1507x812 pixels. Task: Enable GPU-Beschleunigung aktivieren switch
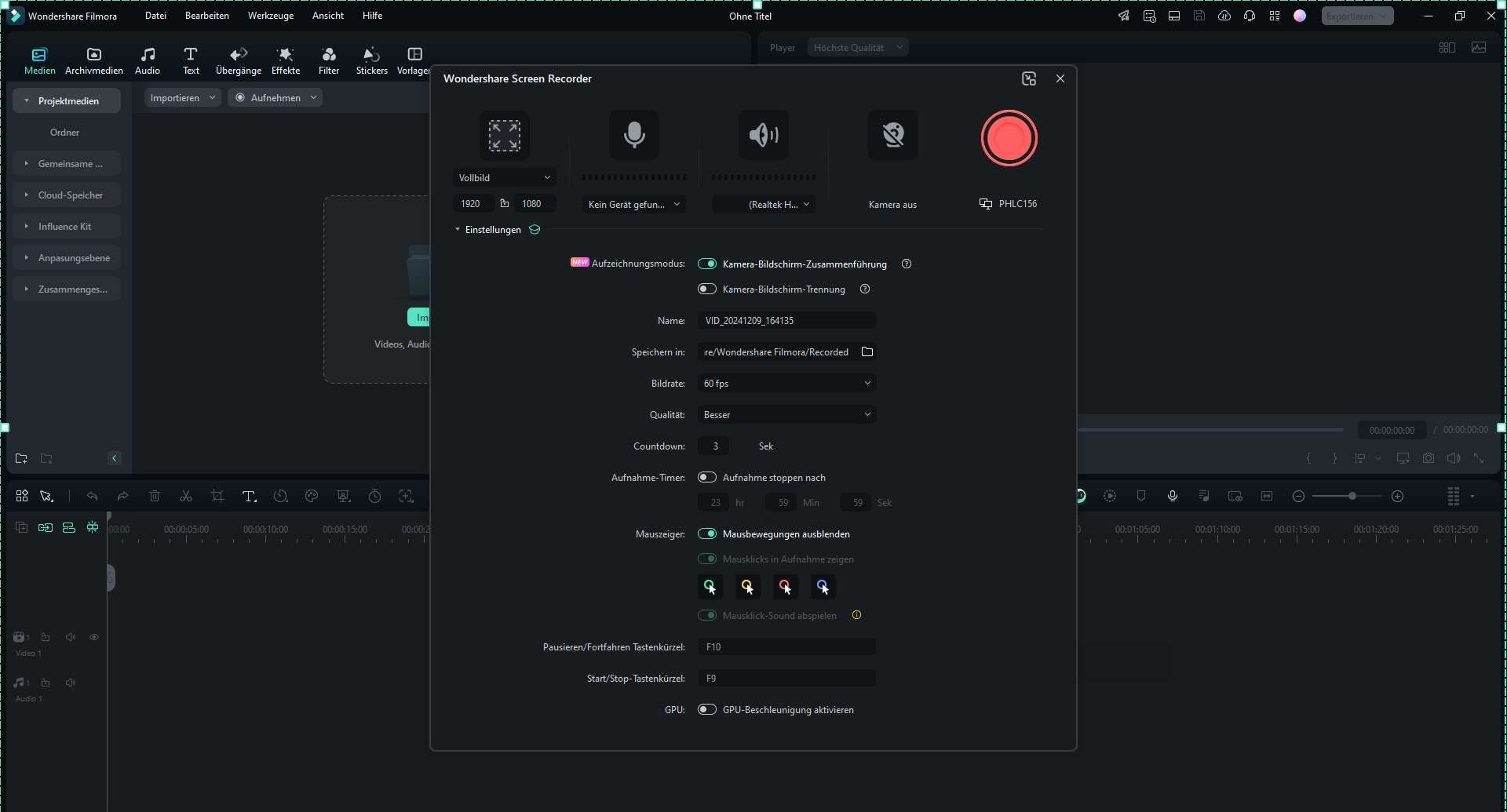point(707,709)
